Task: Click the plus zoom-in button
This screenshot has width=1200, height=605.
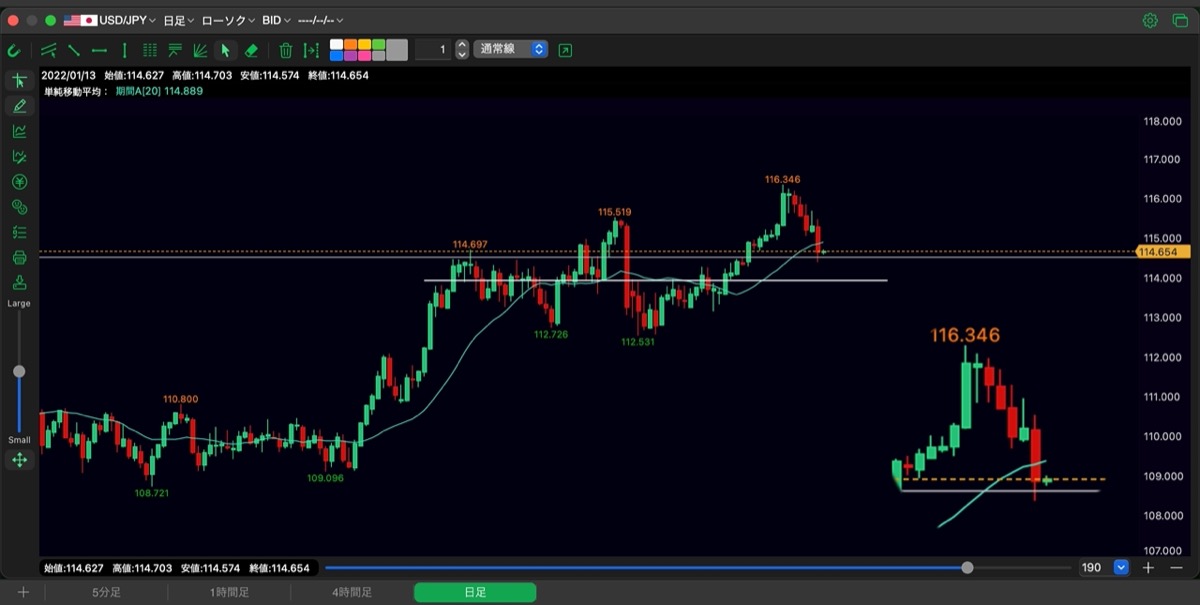Action: 1148,568
